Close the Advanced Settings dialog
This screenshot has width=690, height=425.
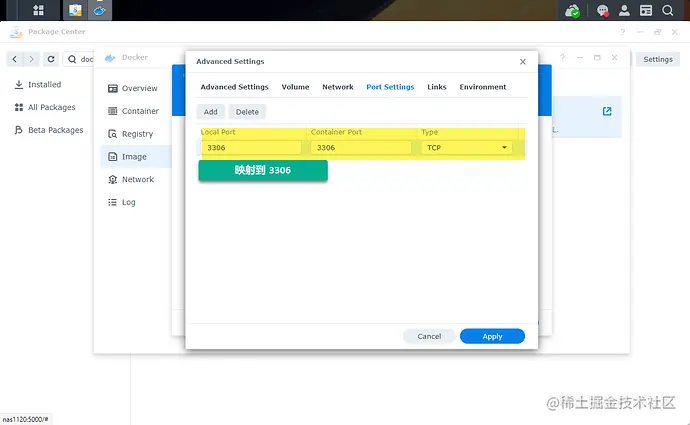point(523,62)
